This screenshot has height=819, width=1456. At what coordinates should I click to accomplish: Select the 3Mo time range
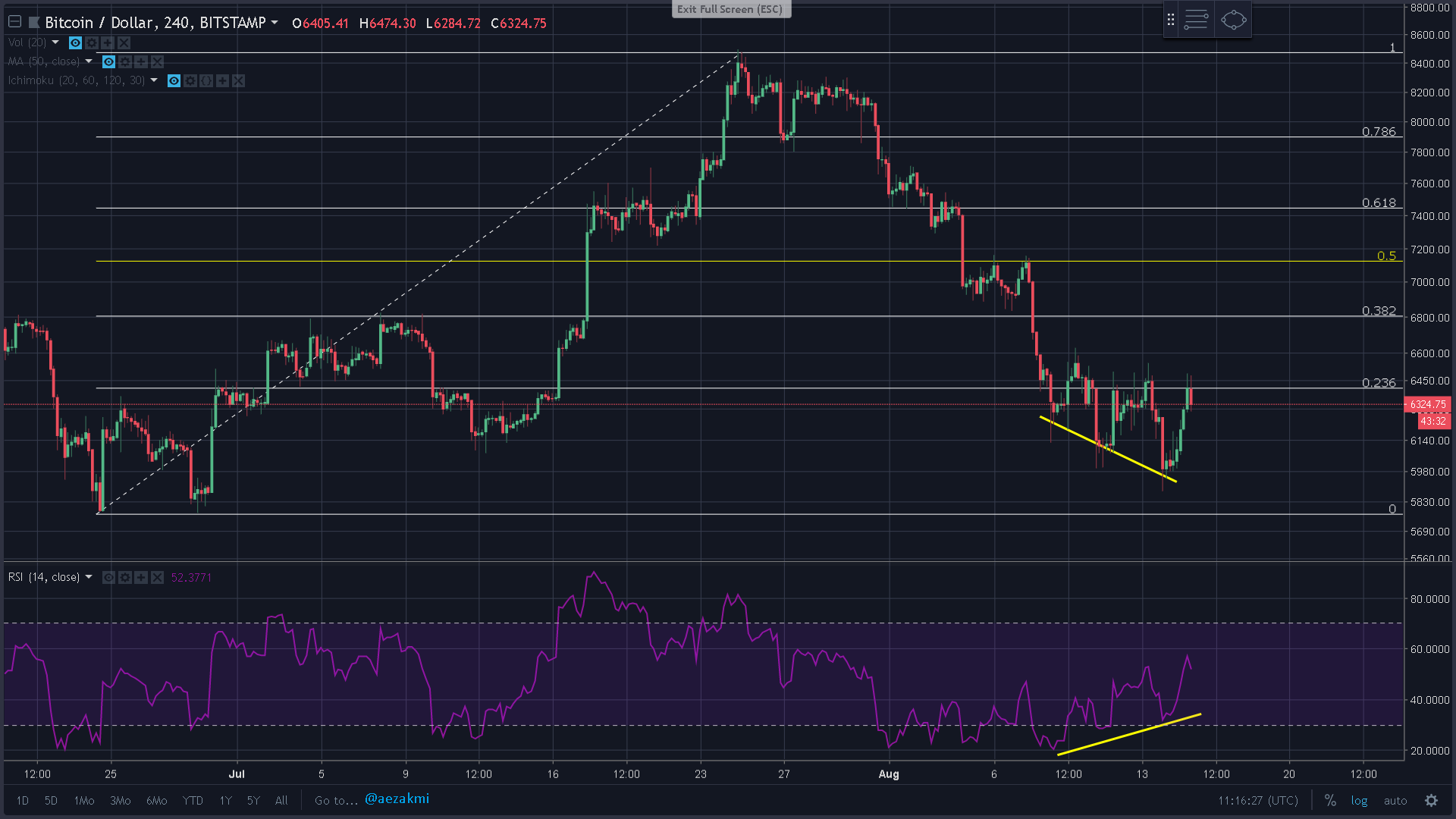pyautogui.click(x=120, y=801)
